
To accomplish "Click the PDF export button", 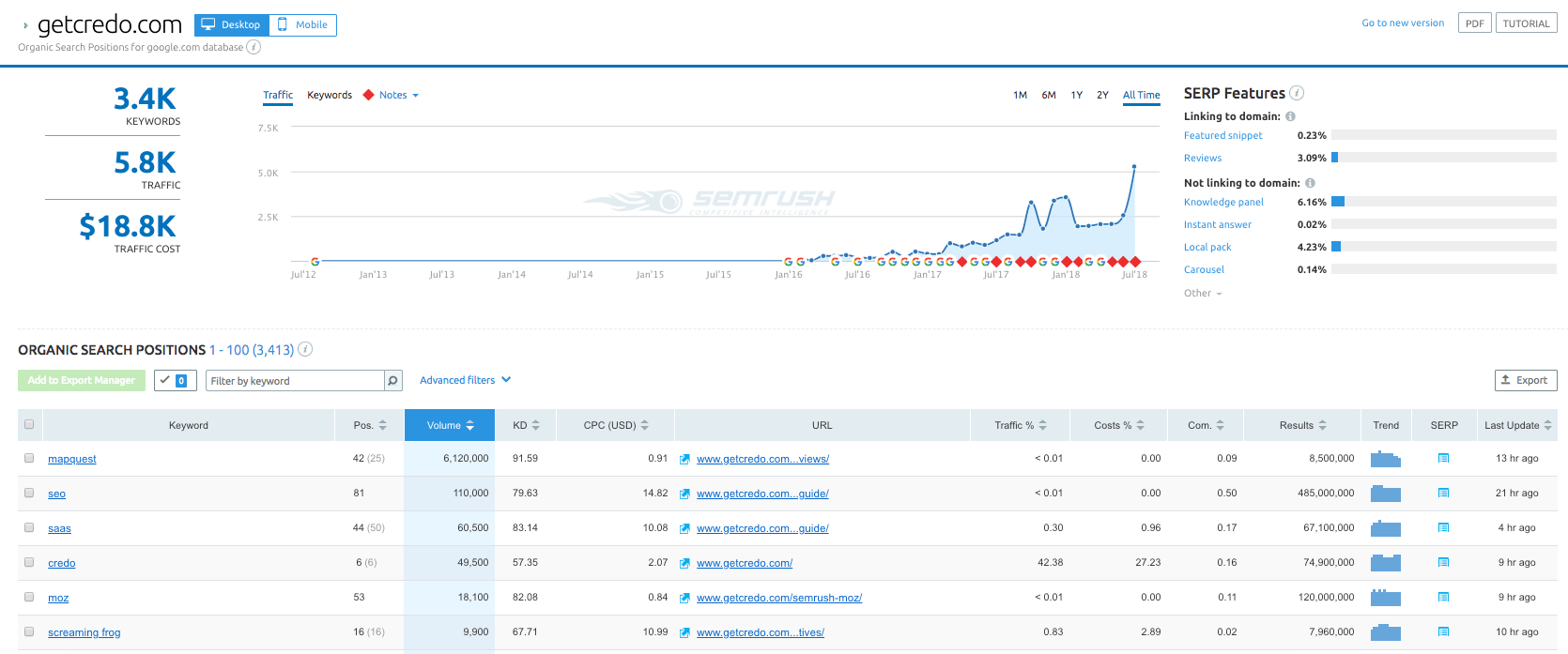I will (x=1475, y=23).
